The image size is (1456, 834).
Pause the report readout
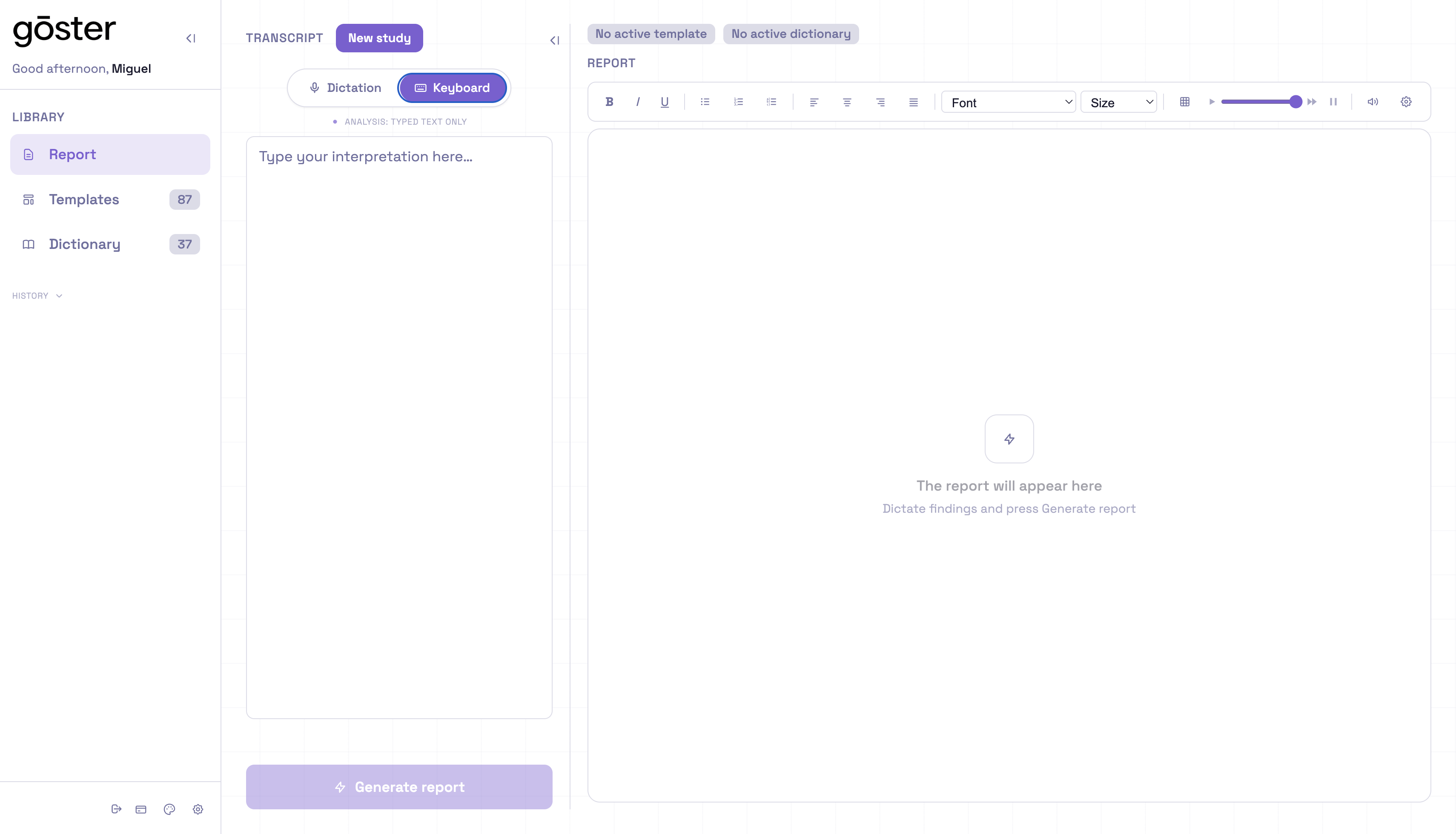coord(1333,102)
